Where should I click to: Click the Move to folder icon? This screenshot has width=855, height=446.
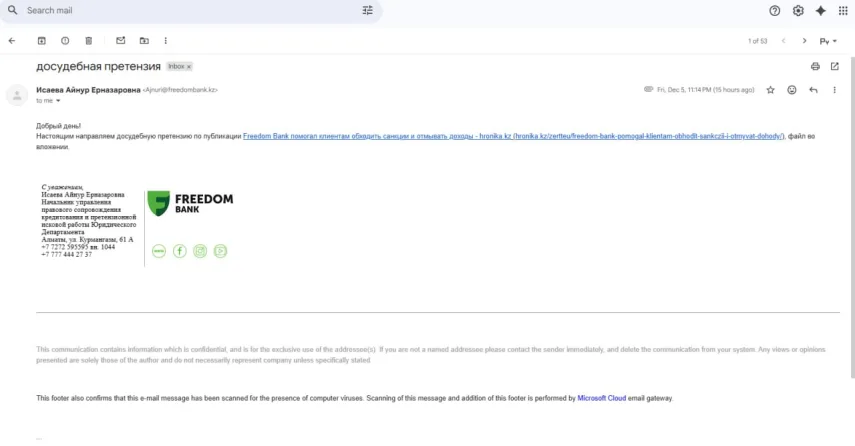point(144,41)
